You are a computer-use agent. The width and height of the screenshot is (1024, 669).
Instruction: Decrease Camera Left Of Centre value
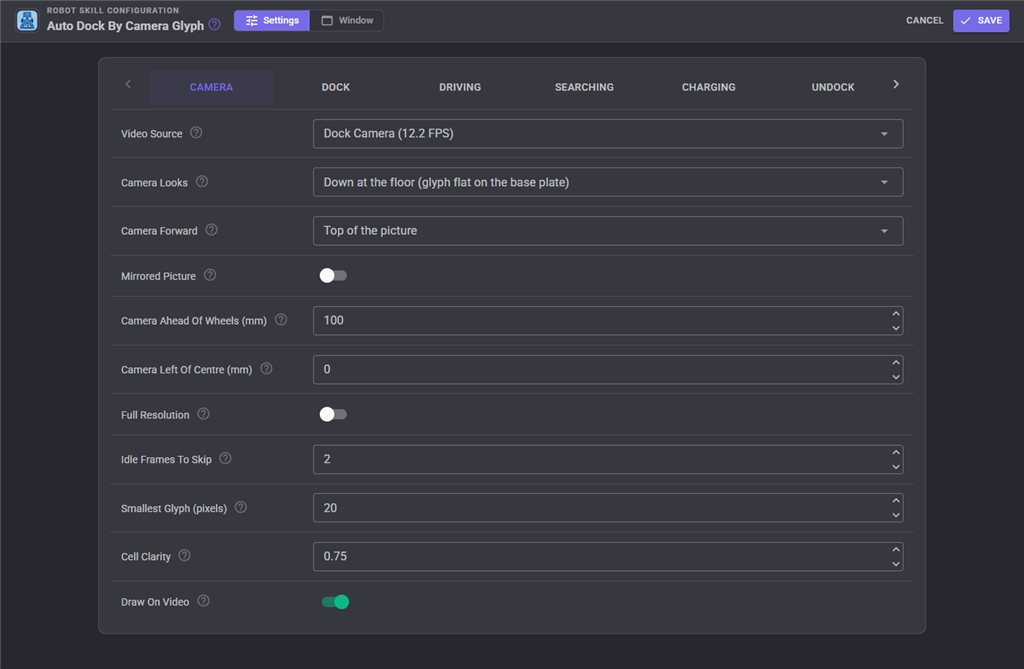coord(896,377)
